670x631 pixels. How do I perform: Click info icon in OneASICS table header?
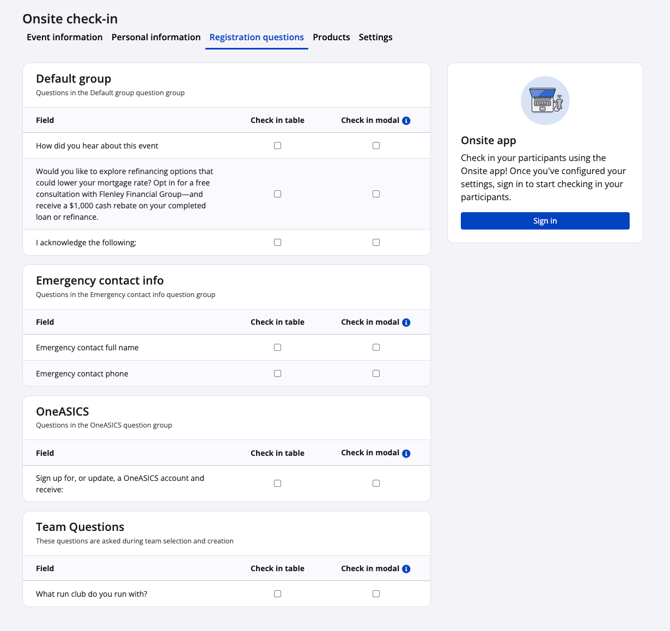[x=406, y=454]
